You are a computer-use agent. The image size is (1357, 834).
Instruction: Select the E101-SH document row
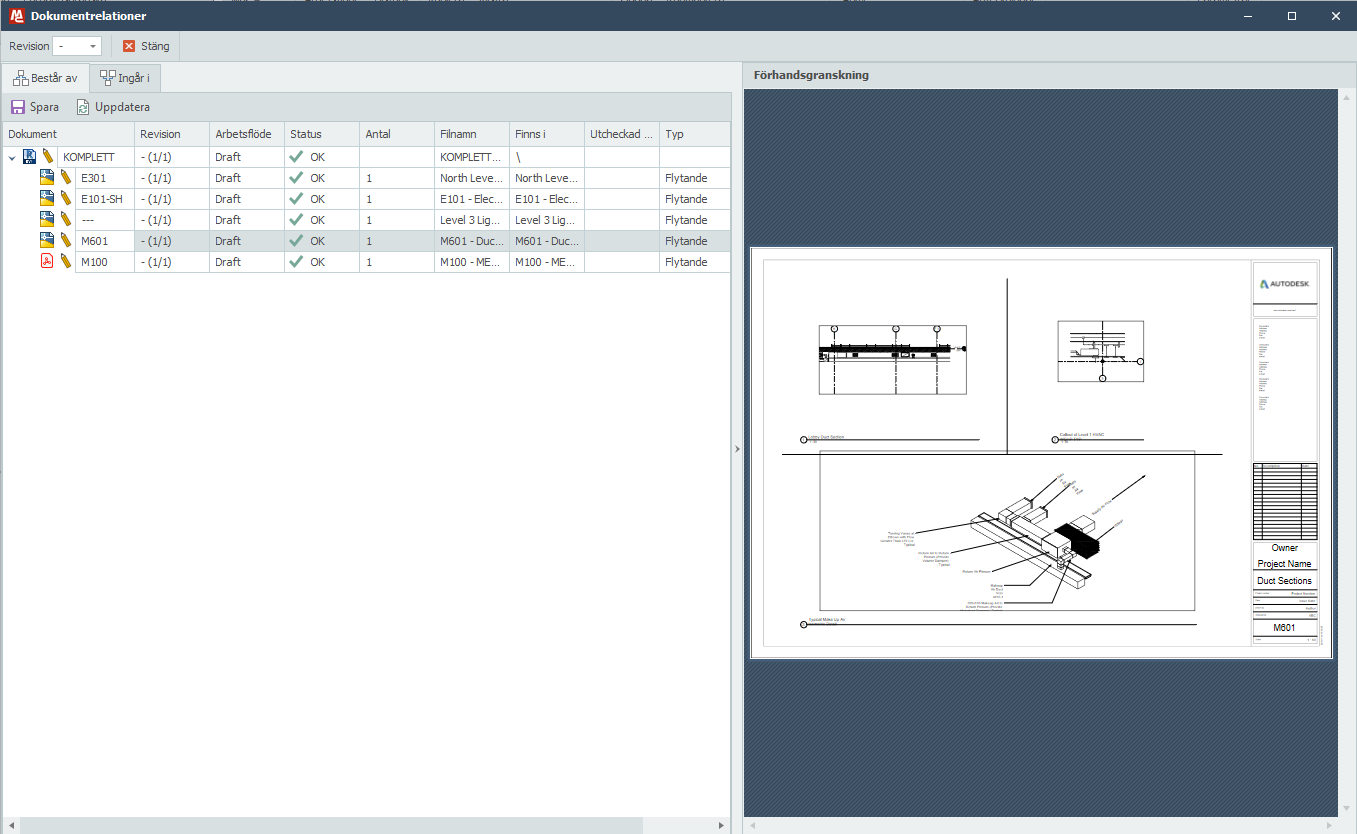coord(366,199)
